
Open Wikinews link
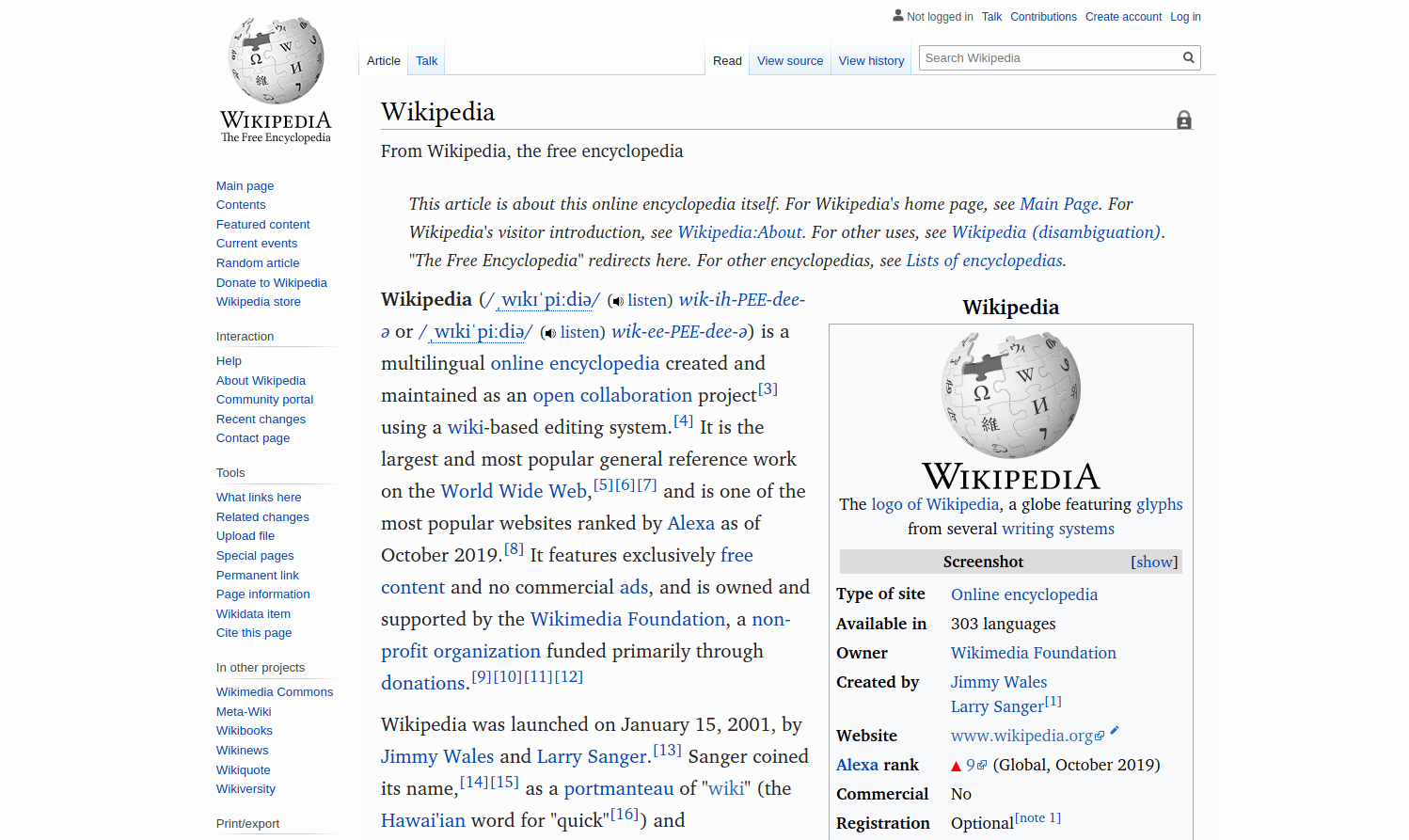[243, 751]
